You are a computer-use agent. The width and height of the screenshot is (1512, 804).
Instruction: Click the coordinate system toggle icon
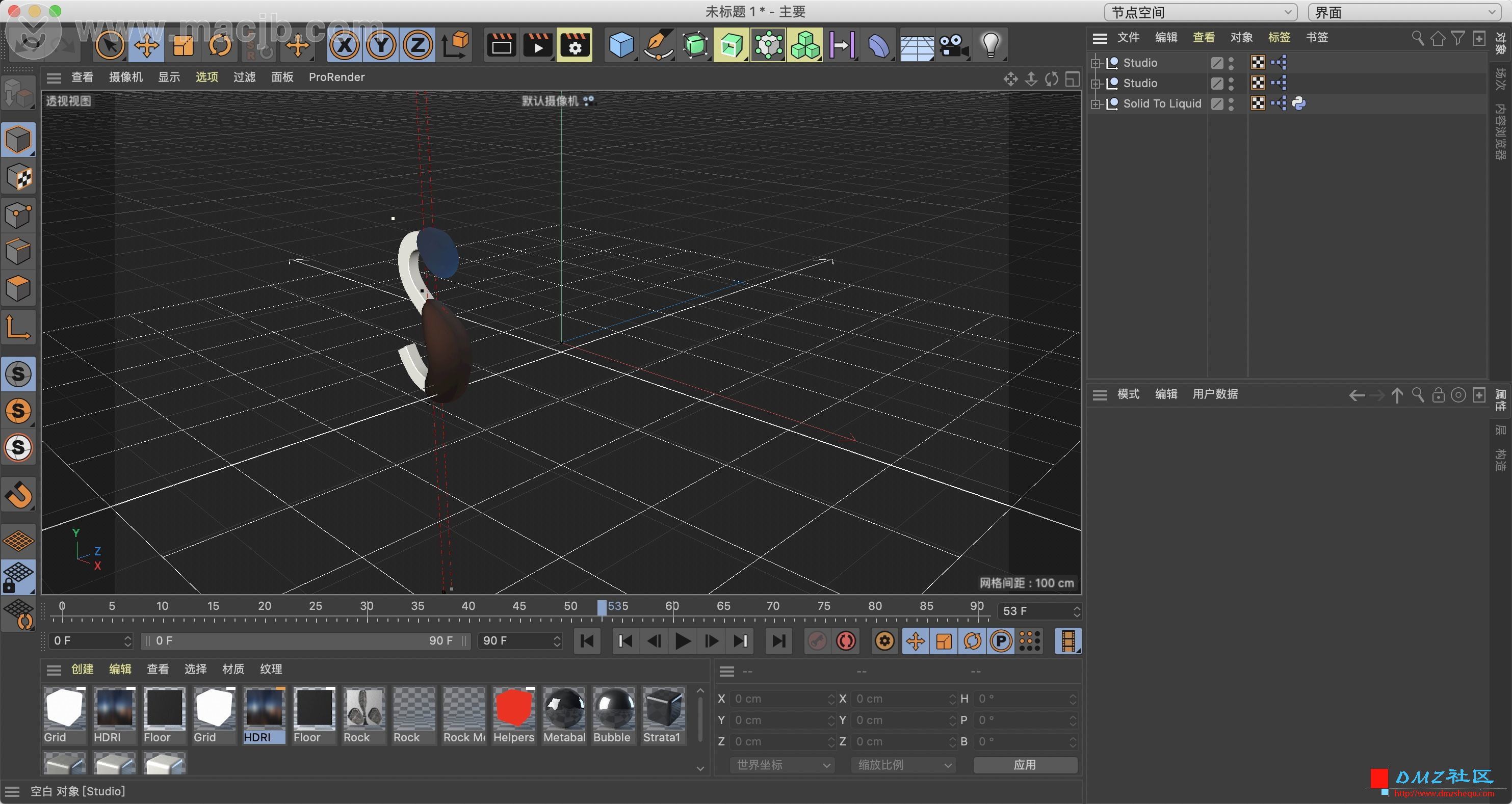pyautogui.click(x=455, y=45)
